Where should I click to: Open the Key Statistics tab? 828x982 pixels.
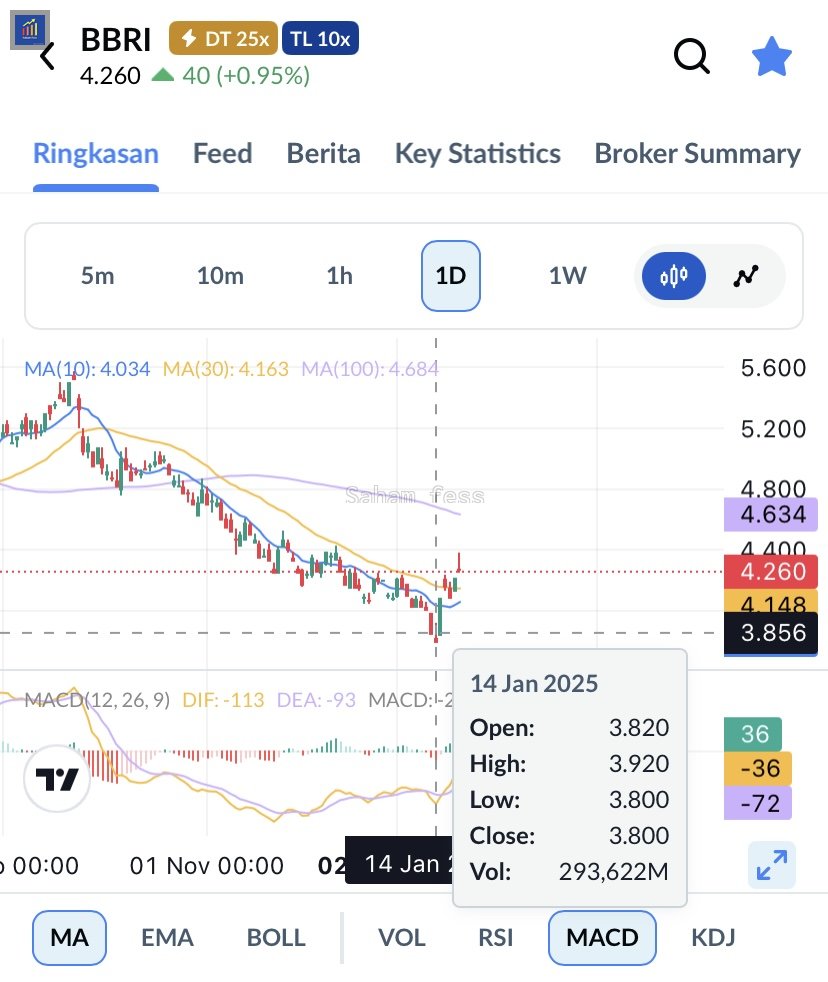pyautogui.click(x=477, y=153)
